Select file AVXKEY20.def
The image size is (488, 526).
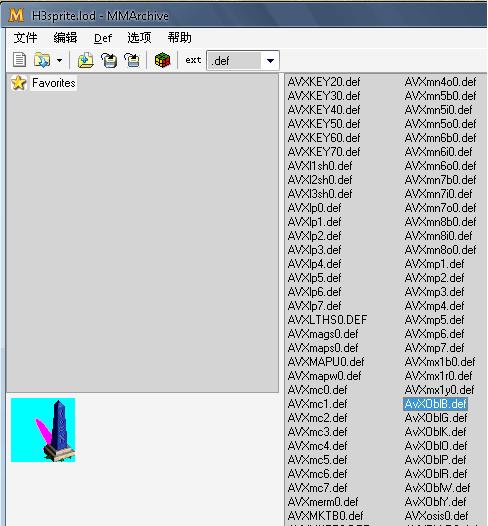point(324,82)
